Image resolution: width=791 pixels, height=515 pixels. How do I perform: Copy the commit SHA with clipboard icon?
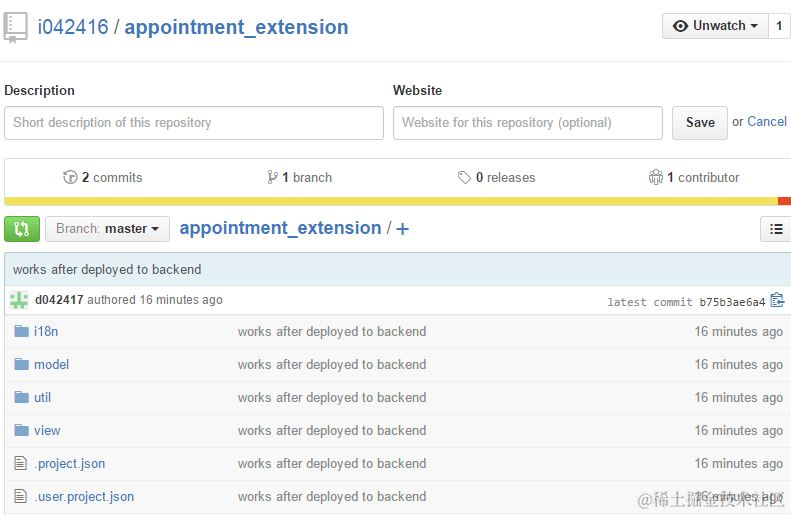777,300
